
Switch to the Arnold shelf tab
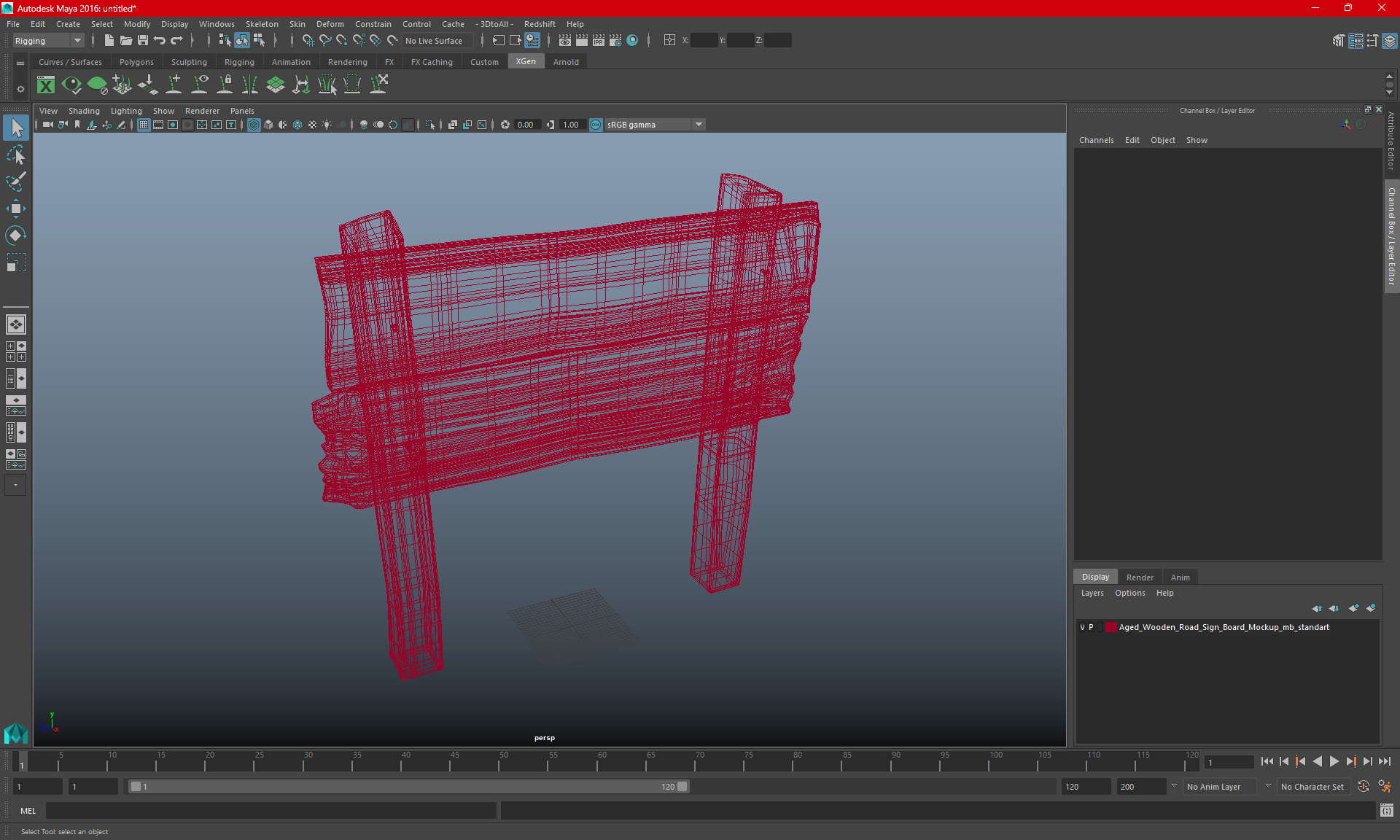point(566,62)
